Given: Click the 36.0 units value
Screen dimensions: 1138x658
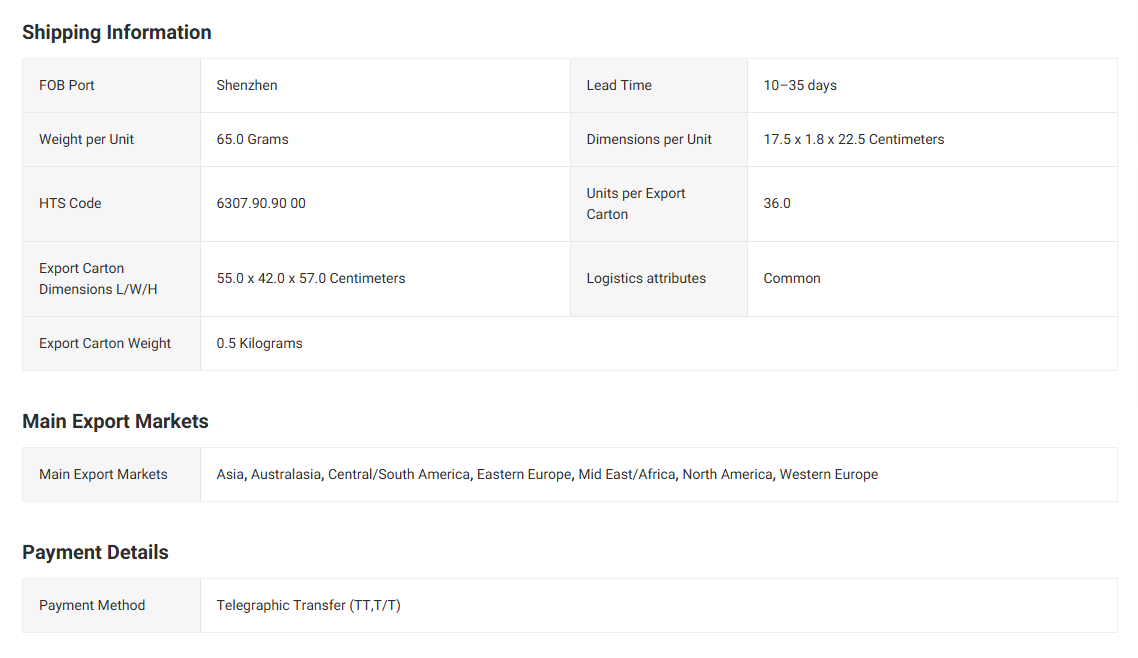Looking at the screenshot, I should (777, 203).
